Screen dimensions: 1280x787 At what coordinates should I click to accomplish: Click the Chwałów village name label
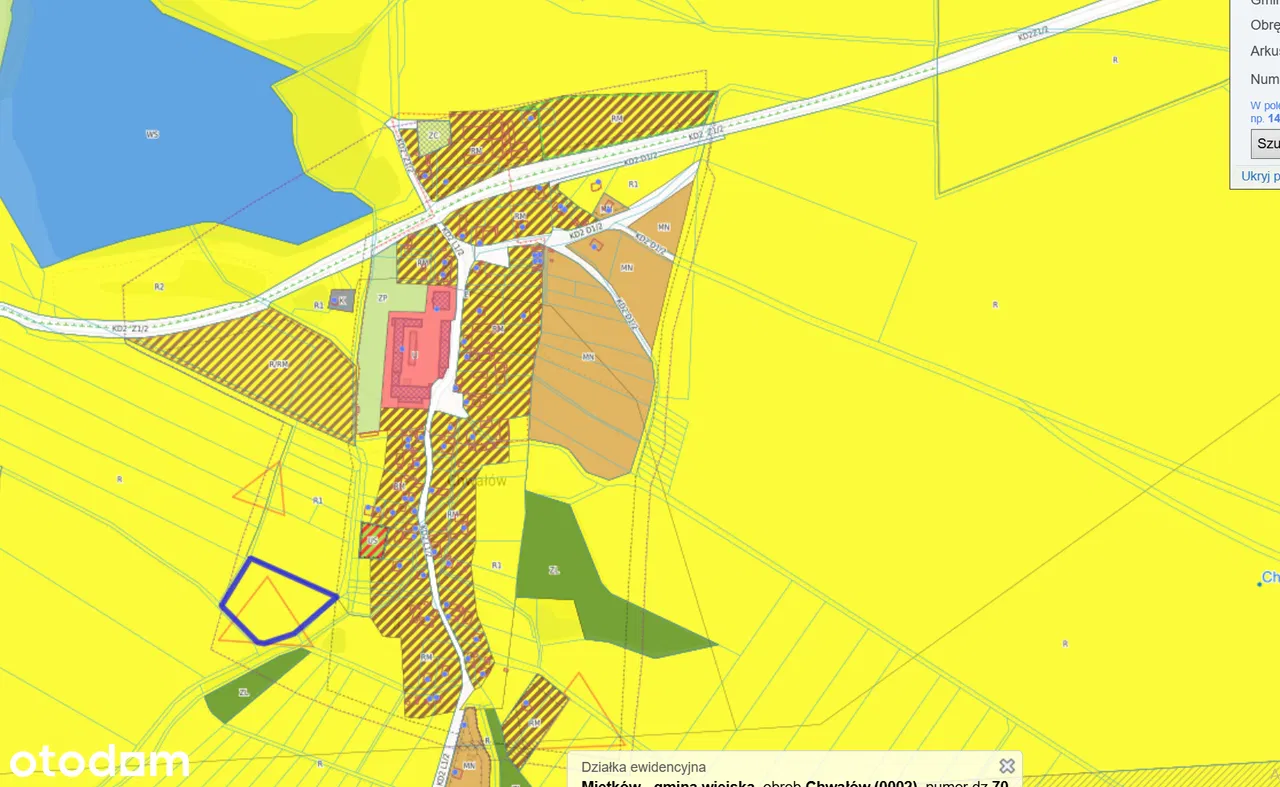point(478,480)
